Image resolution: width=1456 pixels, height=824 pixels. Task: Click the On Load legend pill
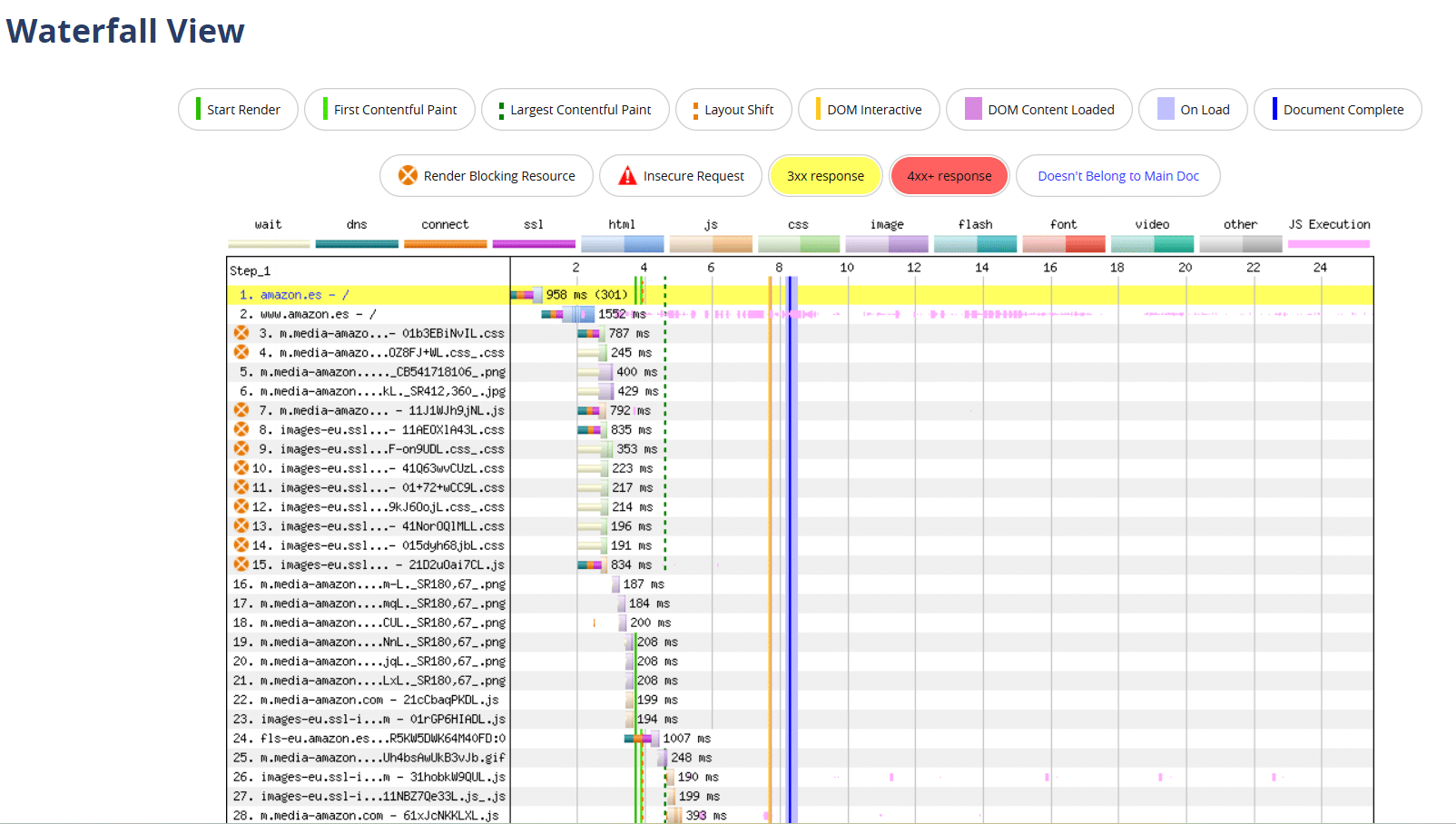(1193, 110)
